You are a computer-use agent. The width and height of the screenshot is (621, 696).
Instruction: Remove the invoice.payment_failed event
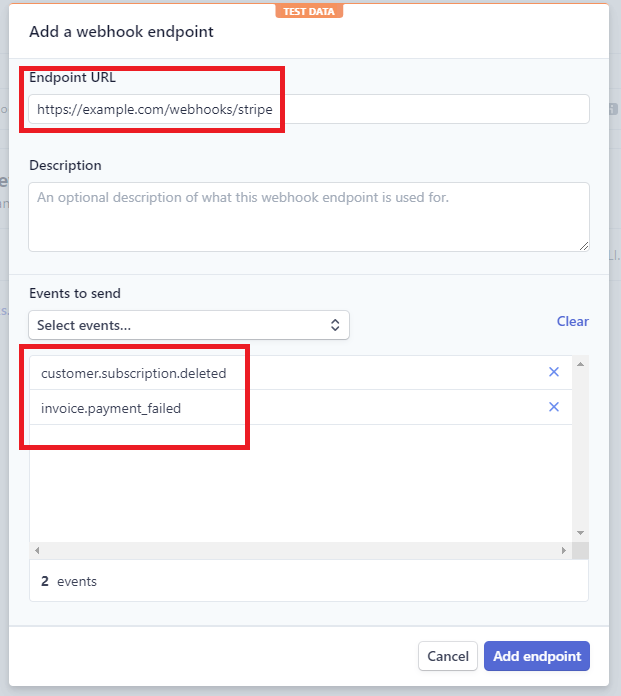click(x=554, y=407)
